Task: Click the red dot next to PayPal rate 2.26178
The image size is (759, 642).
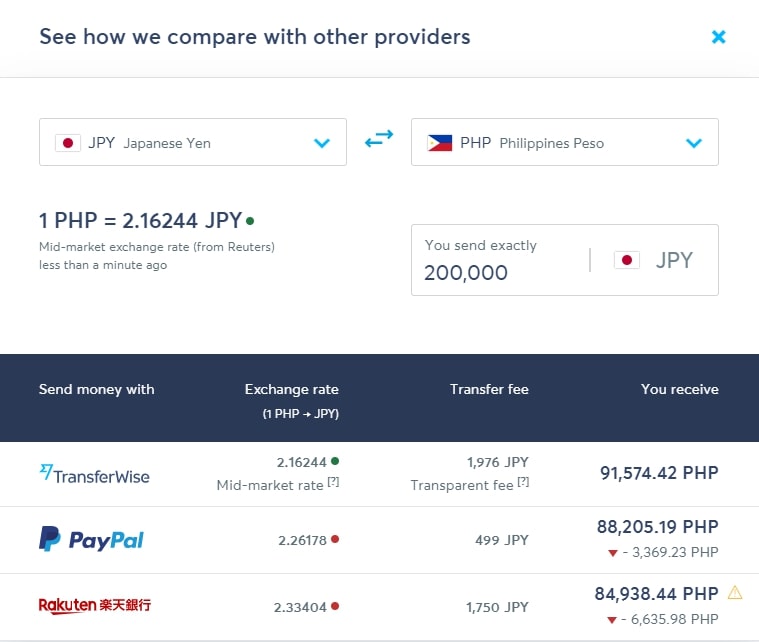Action: coord(335,539)
